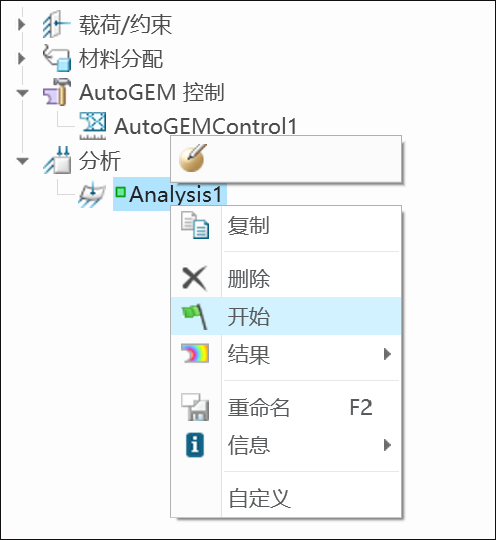
Task: Click the AutoGEMControl1 mesh icon
Action: [x=93, y=126]
